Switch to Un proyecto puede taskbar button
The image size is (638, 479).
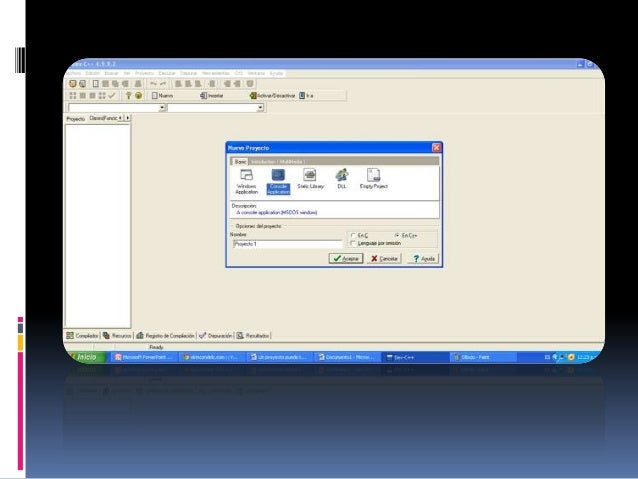(280, 357)
